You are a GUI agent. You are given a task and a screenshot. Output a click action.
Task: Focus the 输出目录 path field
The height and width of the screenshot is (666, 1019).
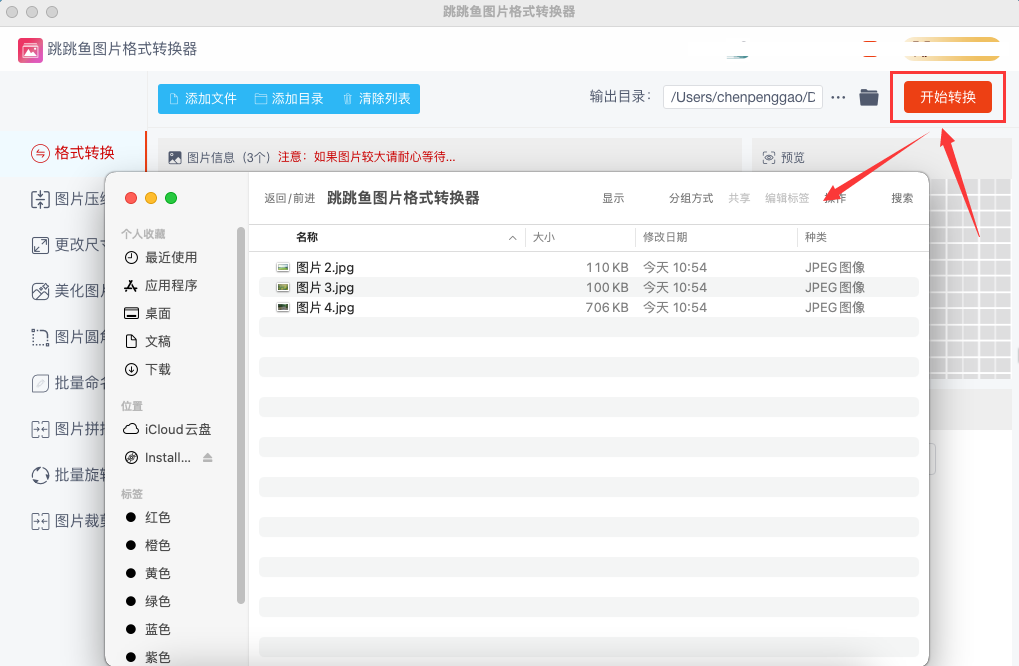pos(743,97)
